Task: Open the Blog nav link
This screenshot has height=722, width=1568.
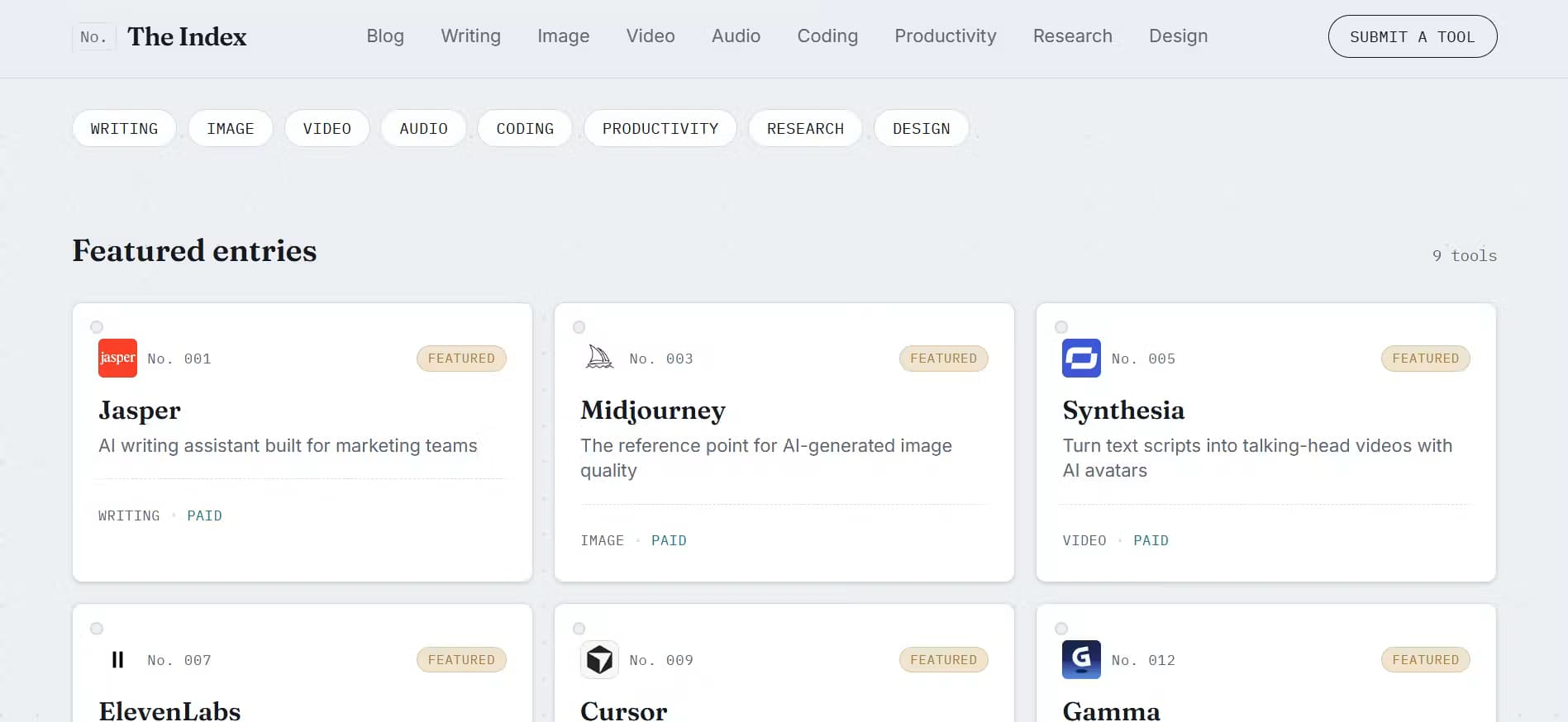Action: (x=385, y=36)
